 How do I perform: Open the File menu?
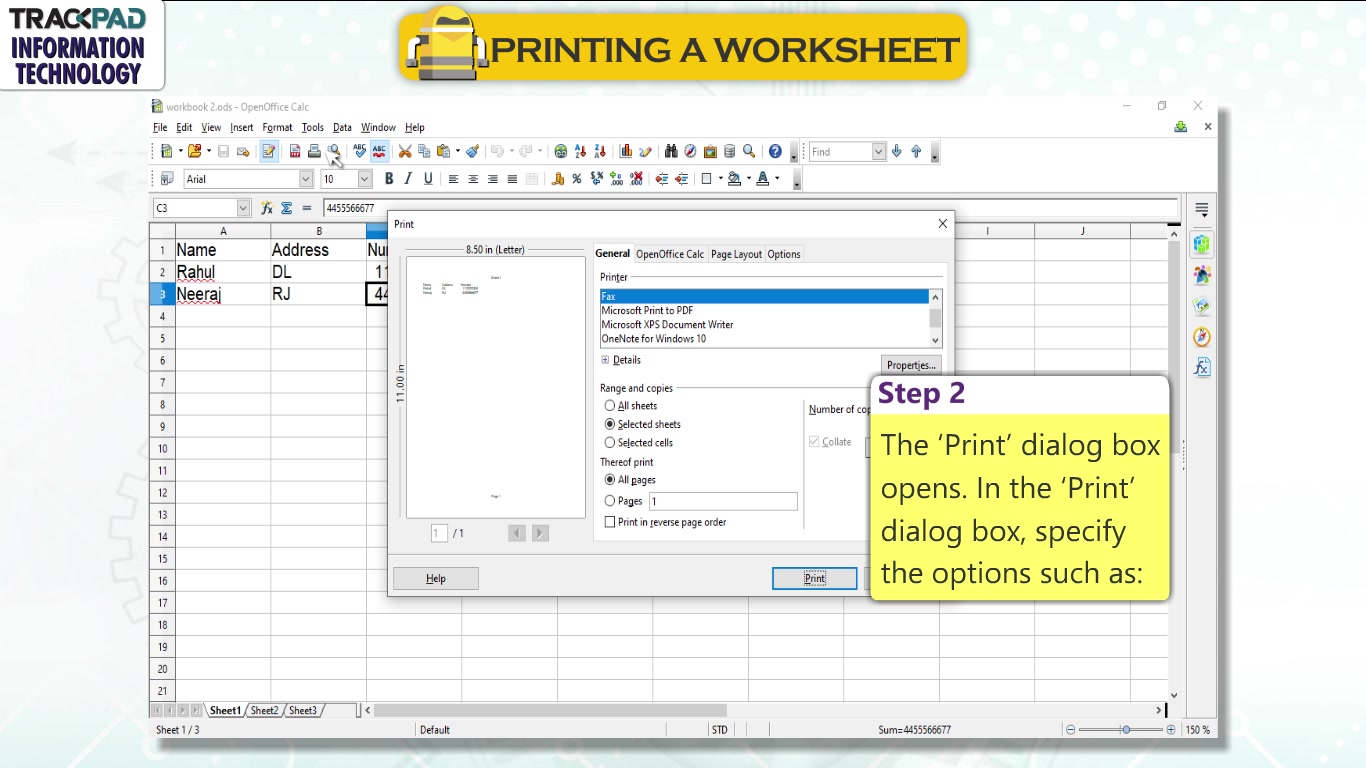[x=160, y=127]
